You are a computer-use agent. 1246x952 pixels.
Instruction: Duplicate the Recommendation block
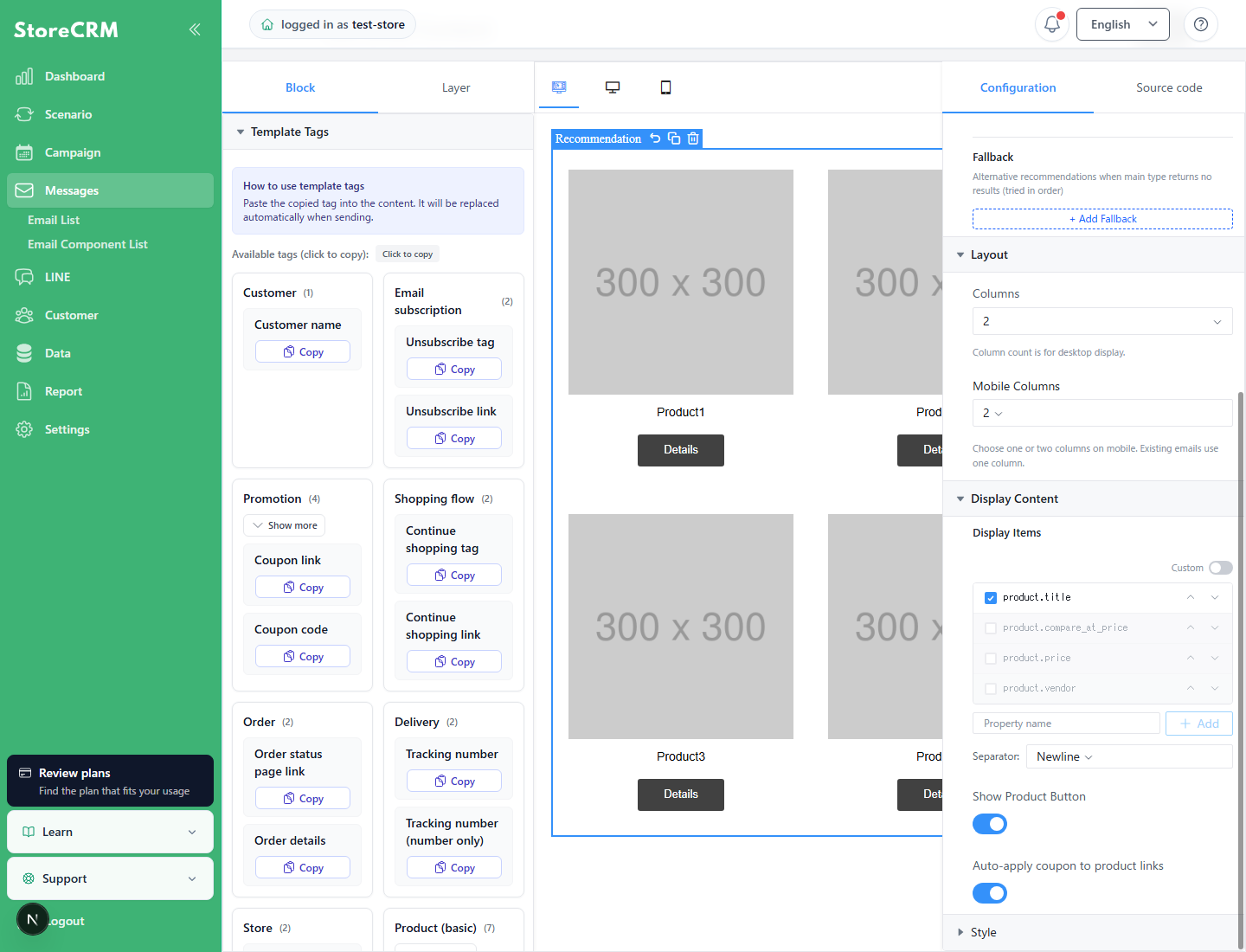[674, 138]
